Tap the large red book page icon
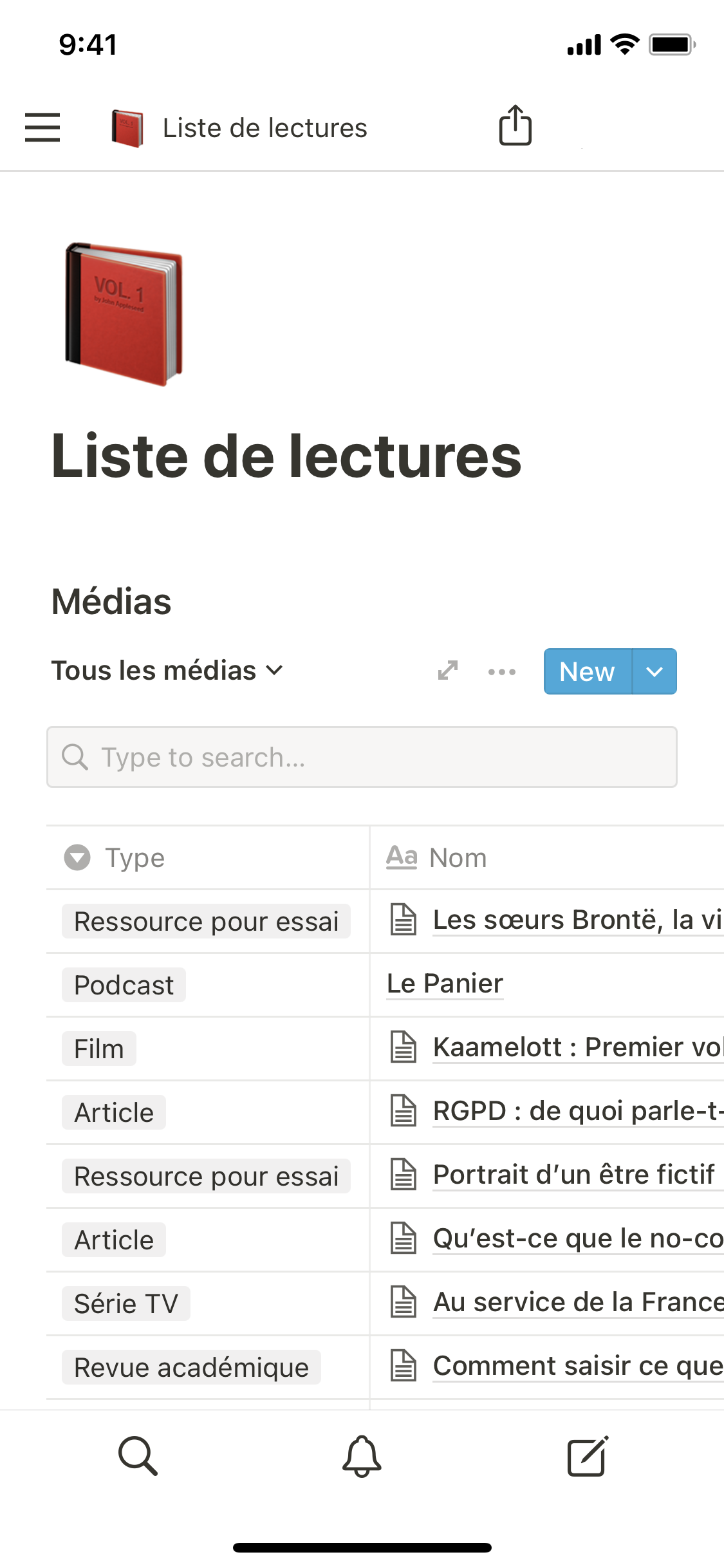Image resolution: width=724 pixels, height=1568 pixels. tap(124, 314)
